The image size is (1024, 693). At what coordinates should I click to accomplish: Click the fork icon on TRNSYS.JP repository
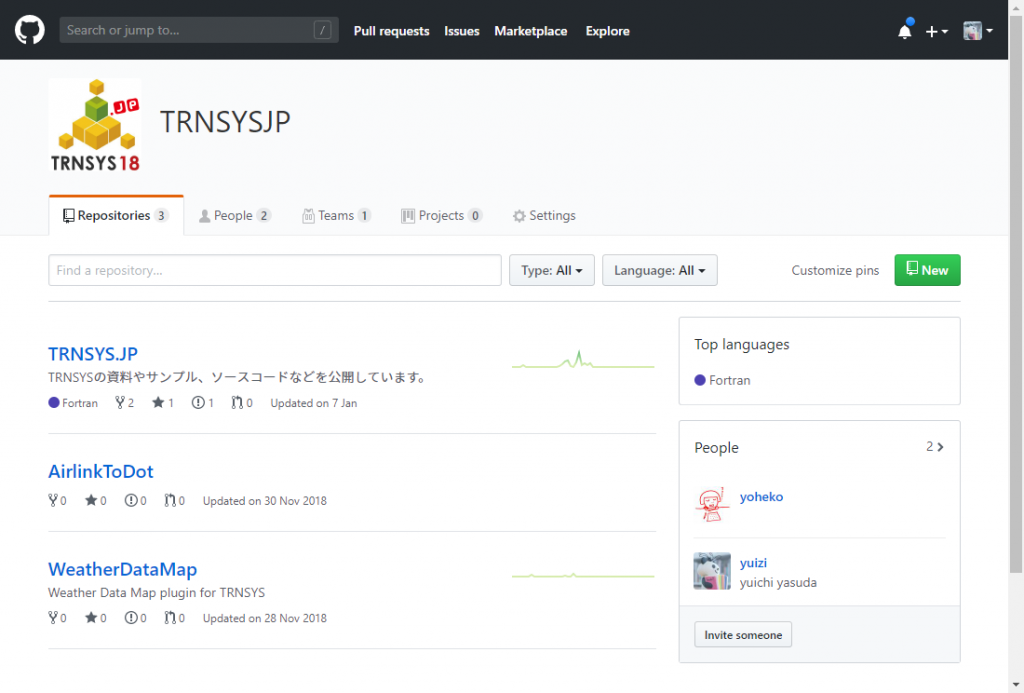coord(117,402)
